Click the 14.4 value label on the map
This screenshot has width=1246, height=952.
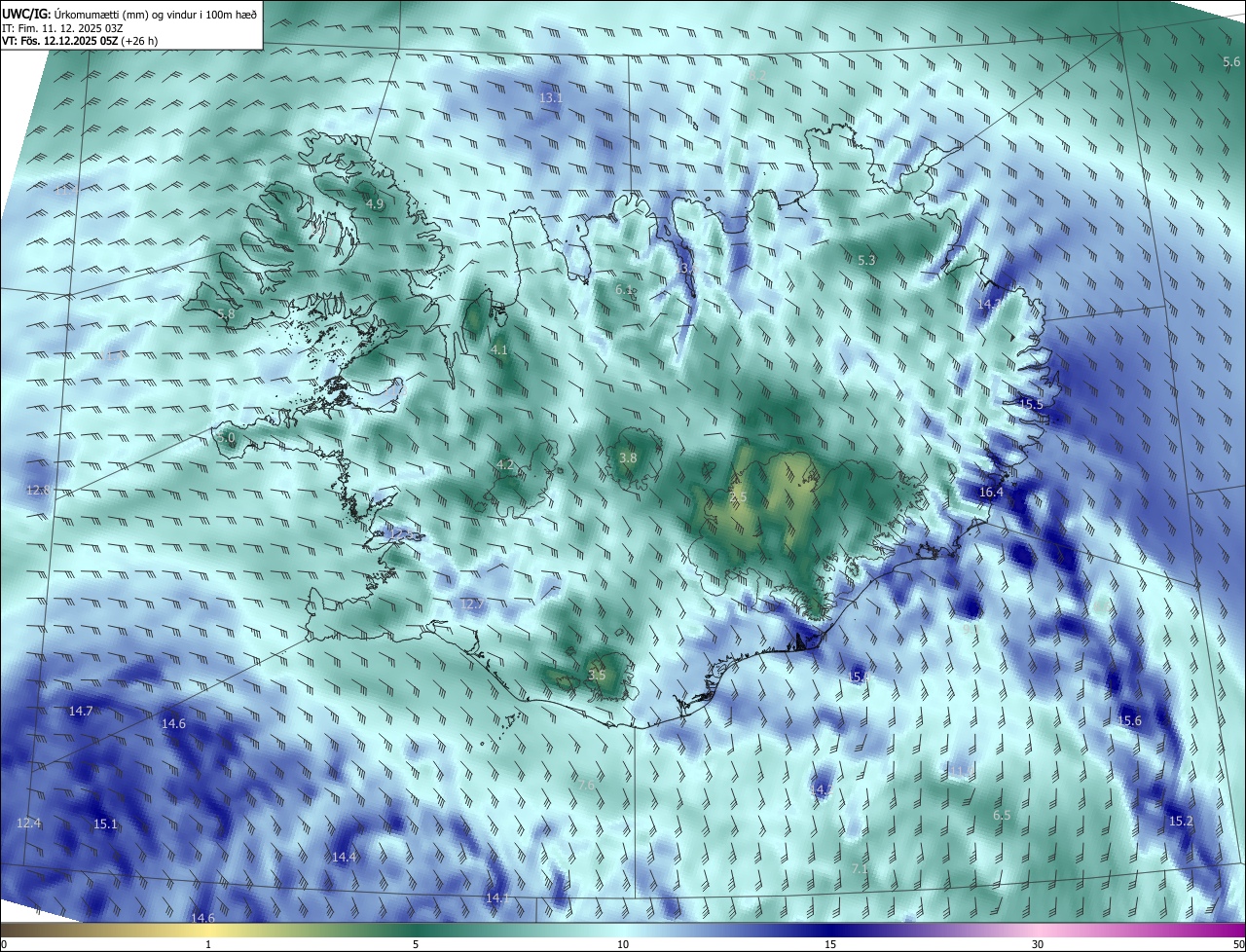pos(345,857)
